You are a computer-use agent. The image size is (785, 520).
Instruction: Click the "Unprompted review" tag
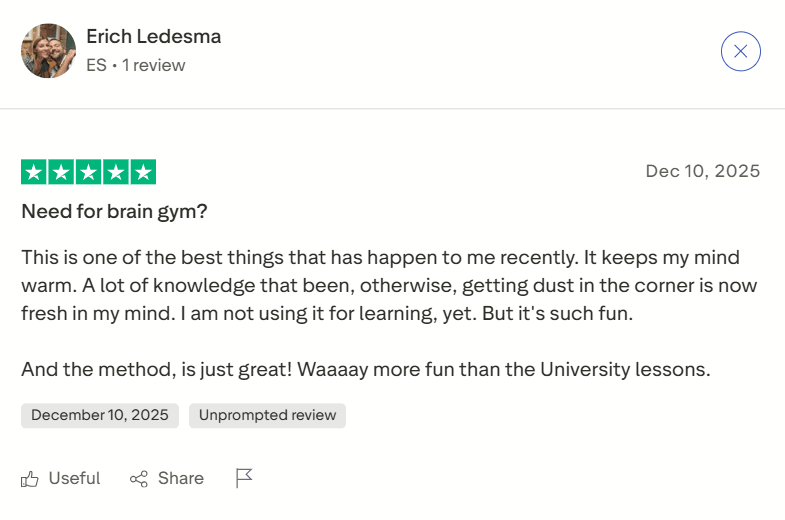267,416
